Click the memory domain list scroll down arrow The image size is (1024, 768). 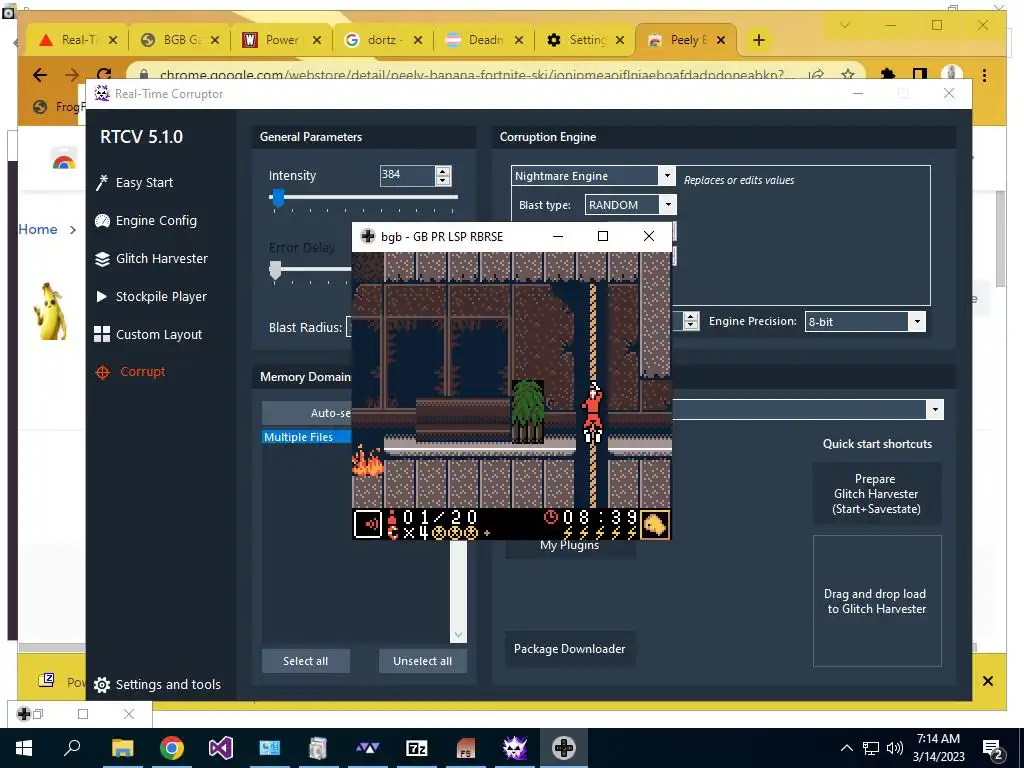pos(458,635)
